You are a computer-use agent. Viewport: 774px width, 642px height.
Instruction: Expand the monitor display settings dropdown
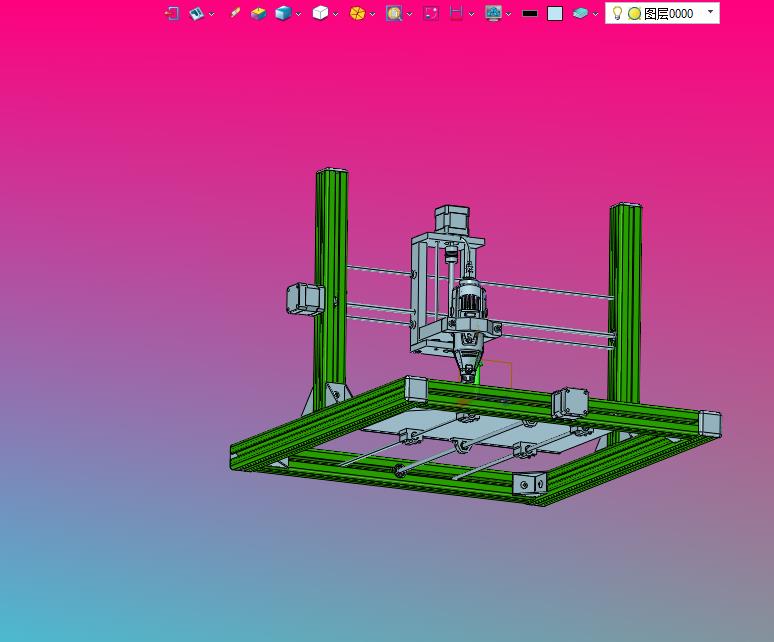508,14
